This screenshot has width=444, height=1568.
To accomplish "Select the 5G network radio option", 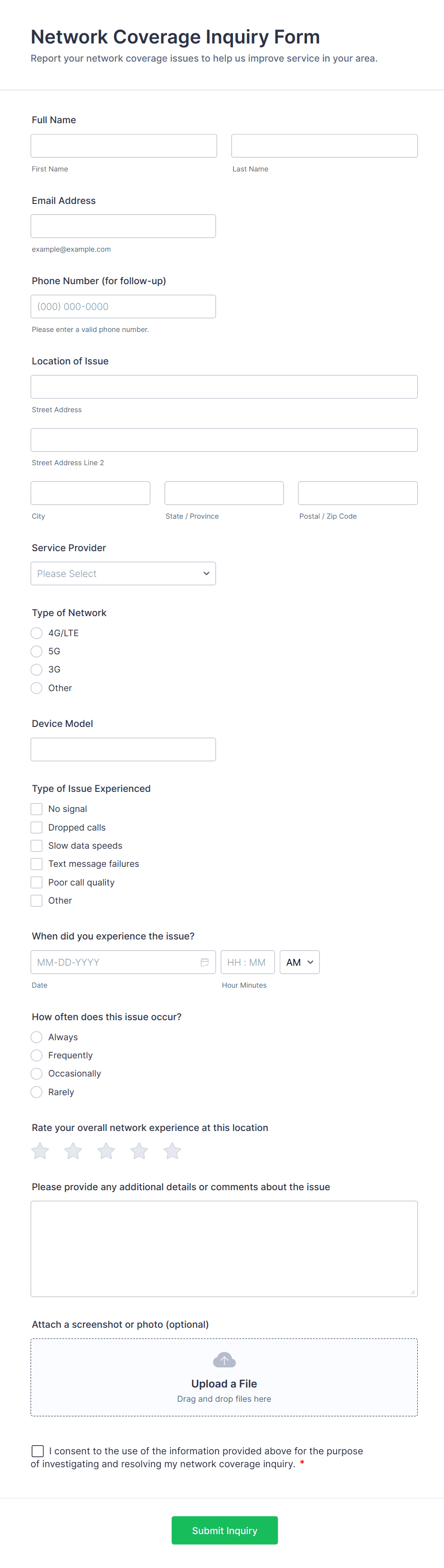I will point(36,651).
